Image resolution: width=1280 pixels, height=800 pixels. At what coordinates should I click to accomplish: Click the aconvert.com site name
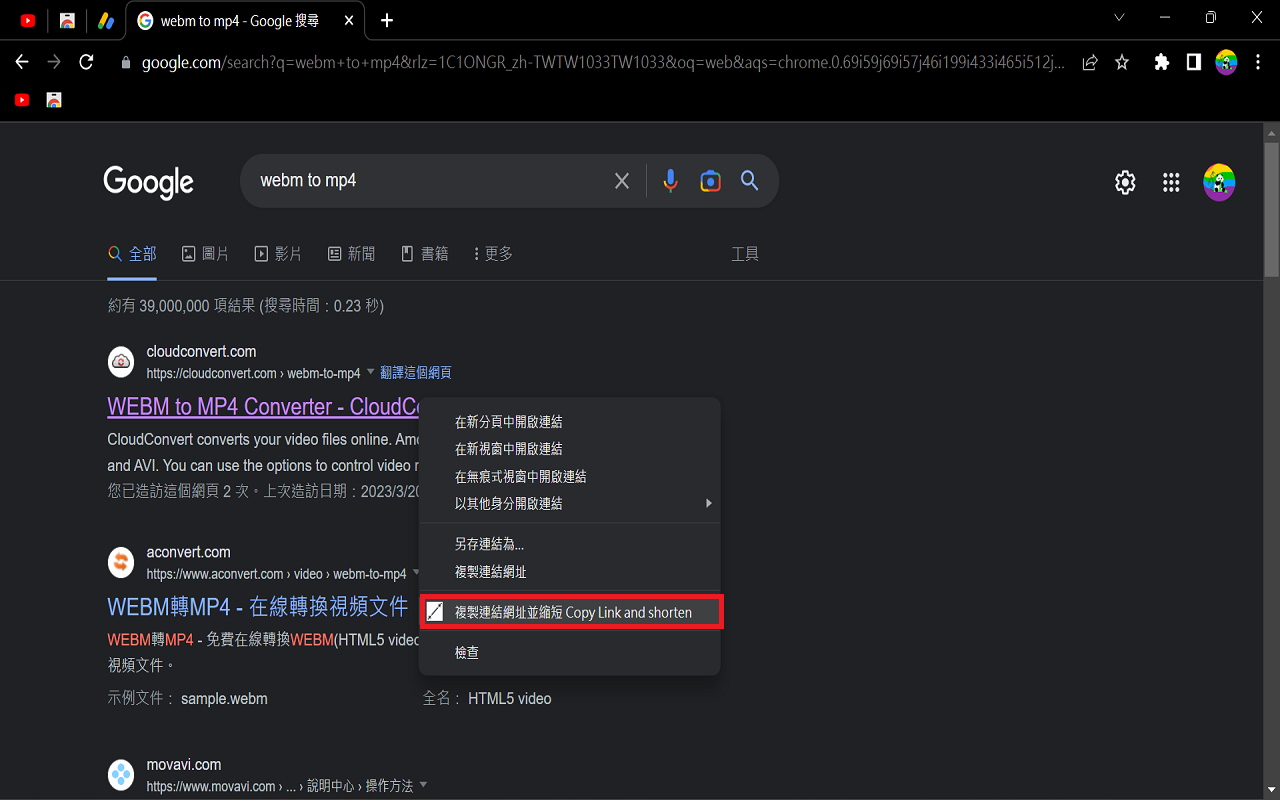click(x=189, y=552)
